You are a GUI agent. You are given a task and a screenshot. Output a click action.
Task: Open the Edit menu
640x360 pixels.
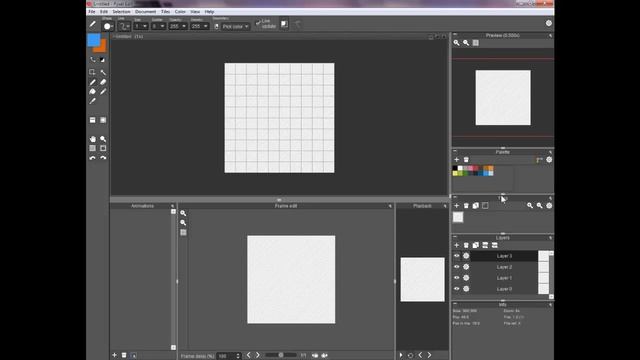104,12
